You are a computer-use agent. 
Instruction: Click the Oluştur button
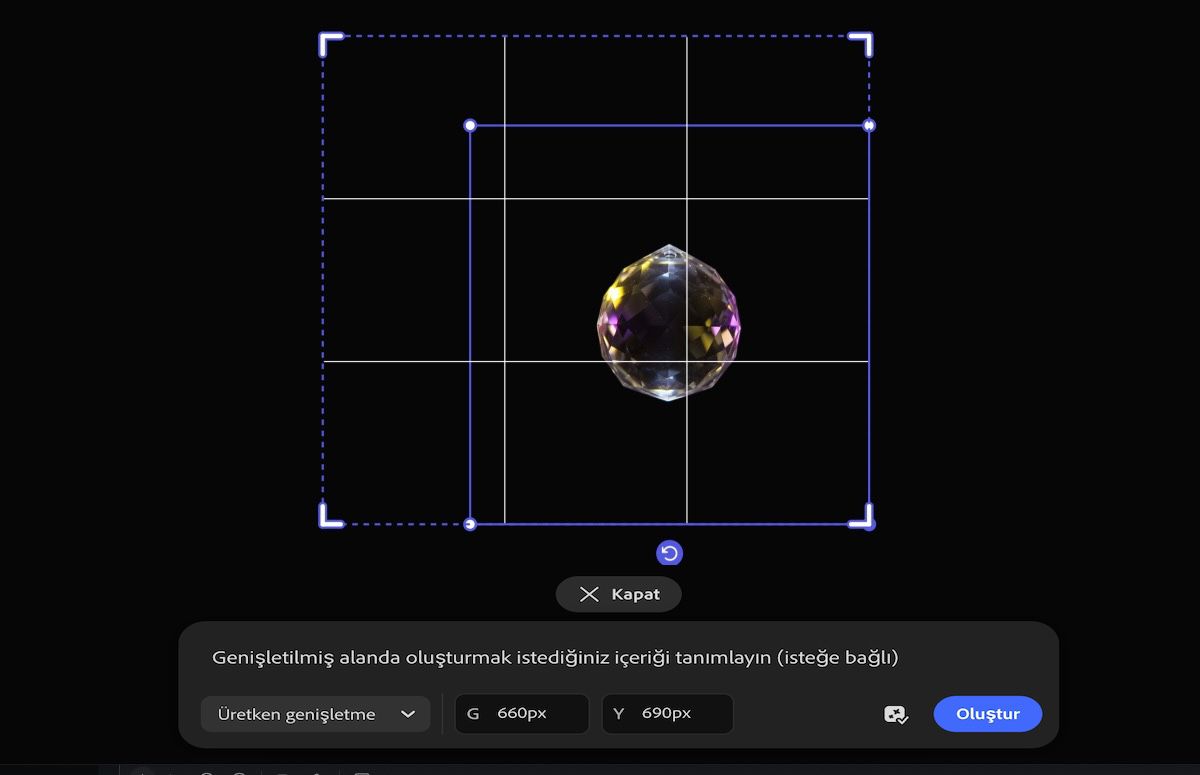(988, 714)
